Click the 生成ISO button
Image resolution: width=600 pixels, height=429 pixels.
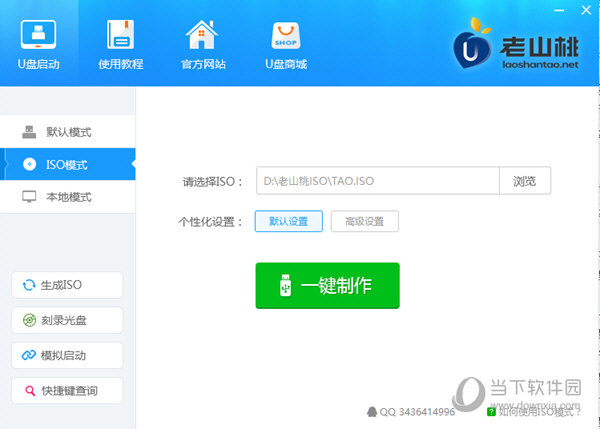click(67, 285)
